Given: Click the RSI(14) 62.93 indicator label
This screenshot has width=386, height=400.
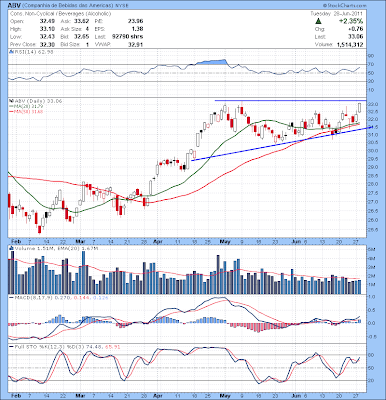Looking at the screenshot, I should coord(33,52).
